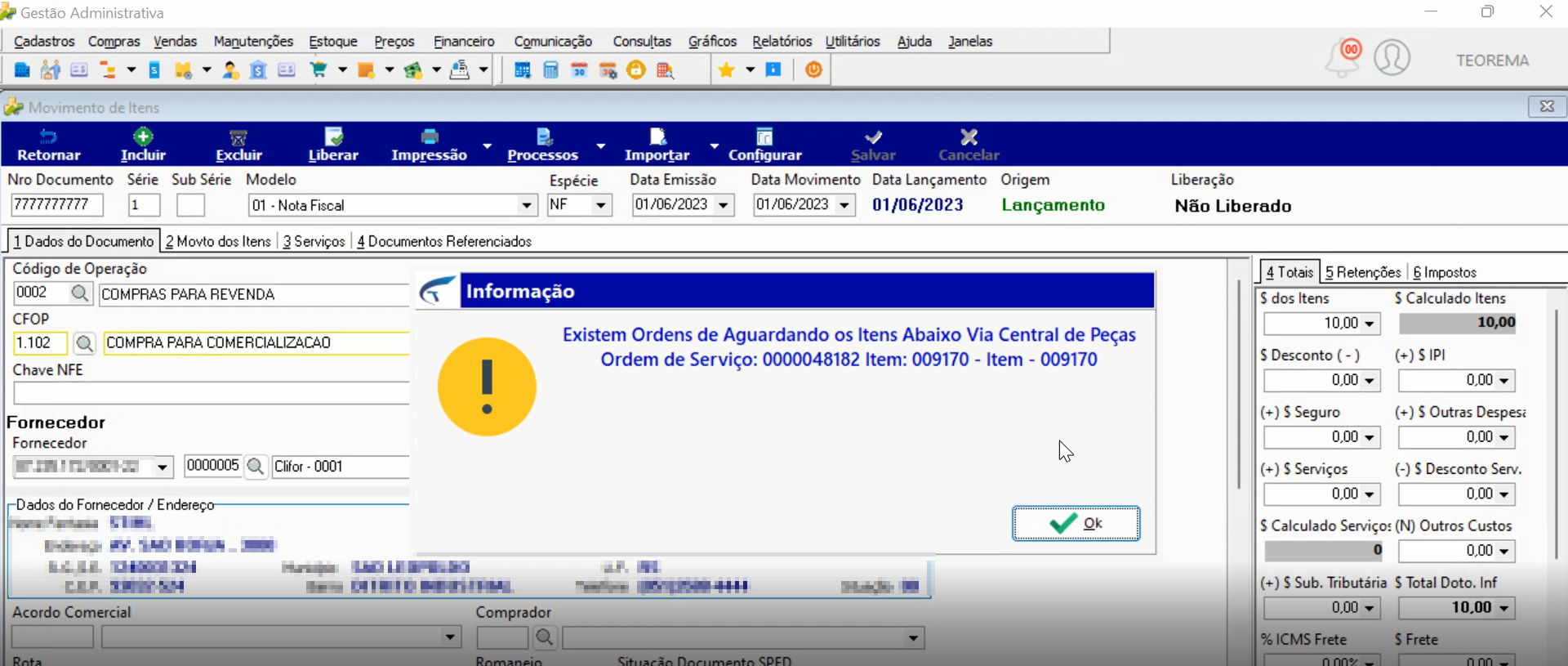This screenshot has height=666, width=1568.
Task: Click the Fornecedor lookup magnifier icon
Action: point(256,466)
